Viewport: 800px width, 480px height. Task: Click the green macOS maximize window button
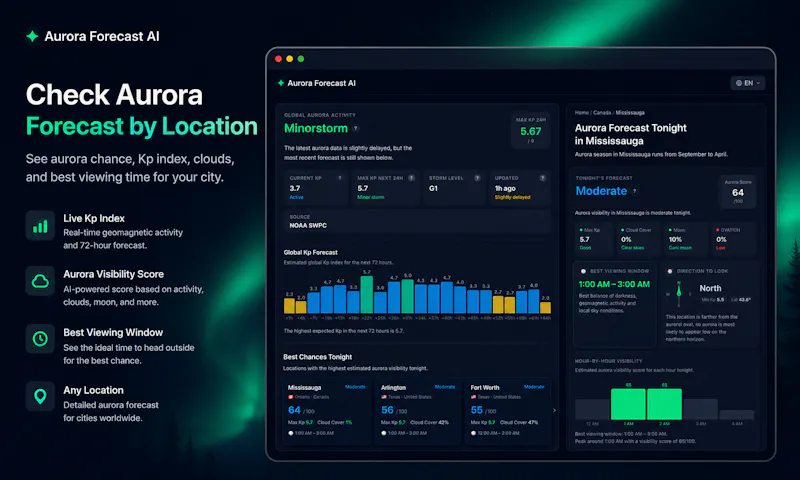tap(301, 59)
